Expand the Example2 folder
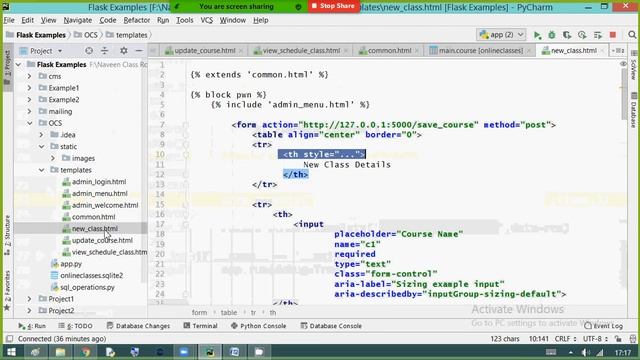 coord(29,100)
